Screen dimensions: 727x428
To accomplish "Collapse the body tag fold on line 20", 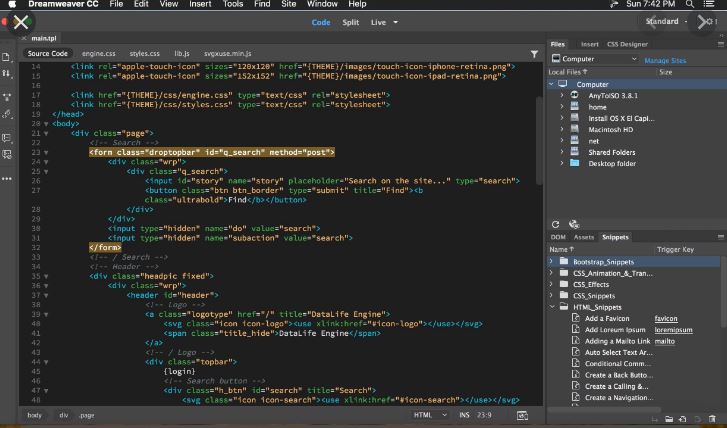I will click(46, 124).
